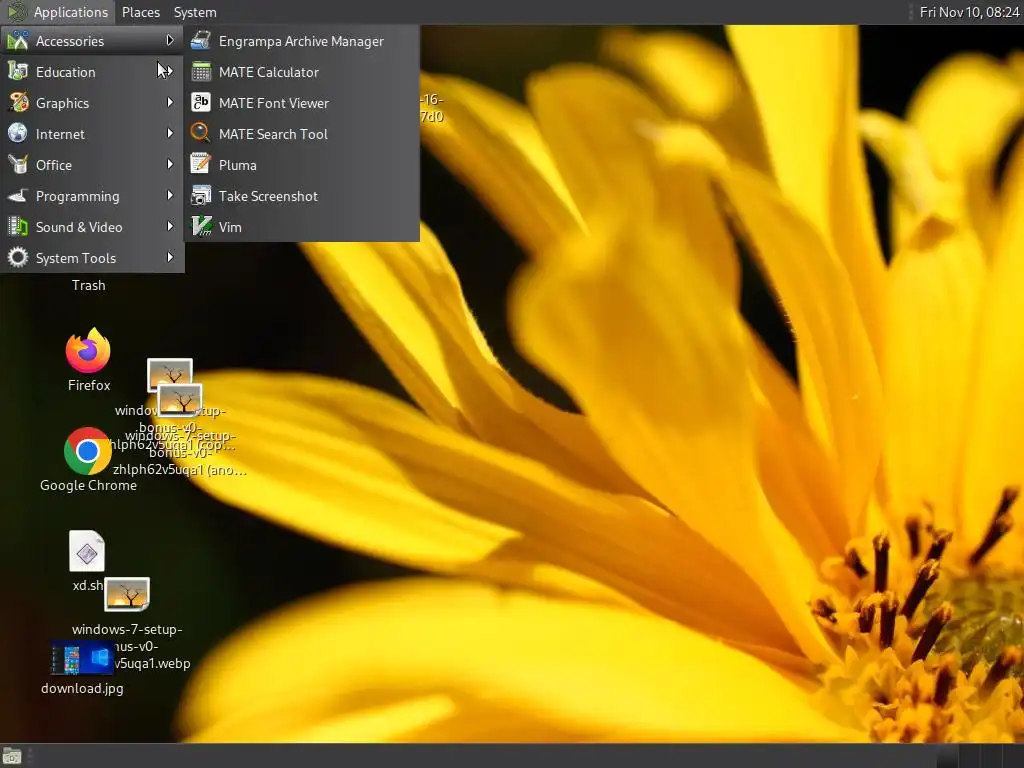Choose Sound & Video menu entry

pyautogui.click(x=92, y=227)
